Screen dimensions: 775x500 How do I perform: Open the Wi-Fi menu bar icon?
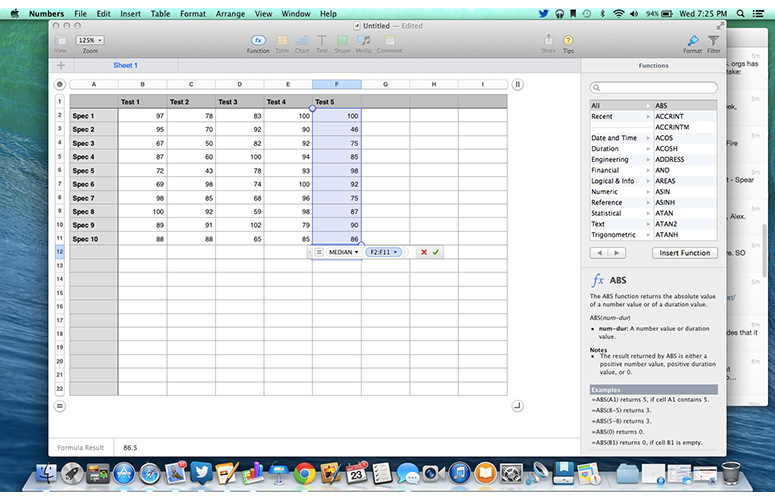tap(618, 13)
